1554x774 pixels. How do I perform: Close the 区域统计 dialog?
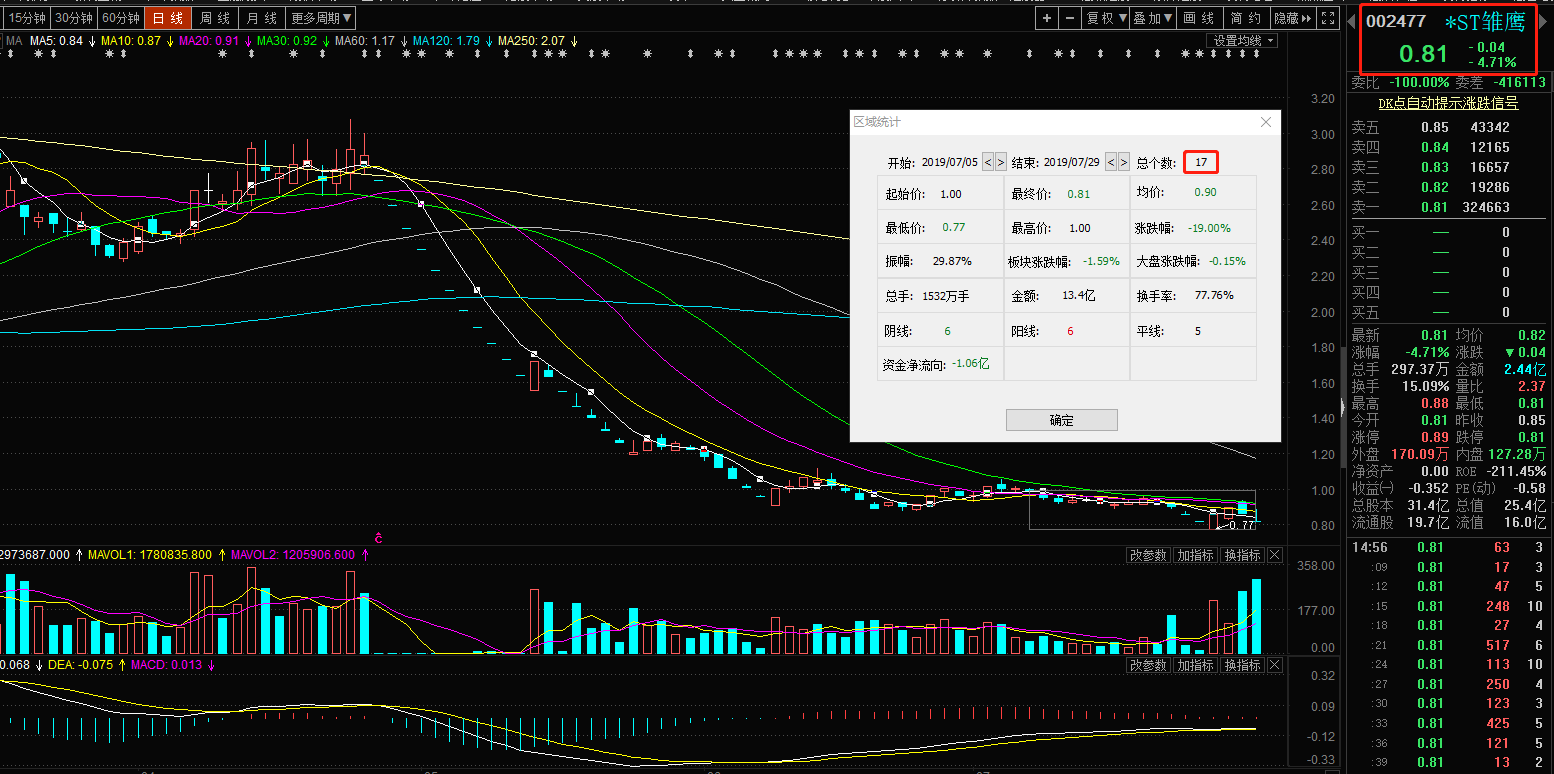[1266, 122]
